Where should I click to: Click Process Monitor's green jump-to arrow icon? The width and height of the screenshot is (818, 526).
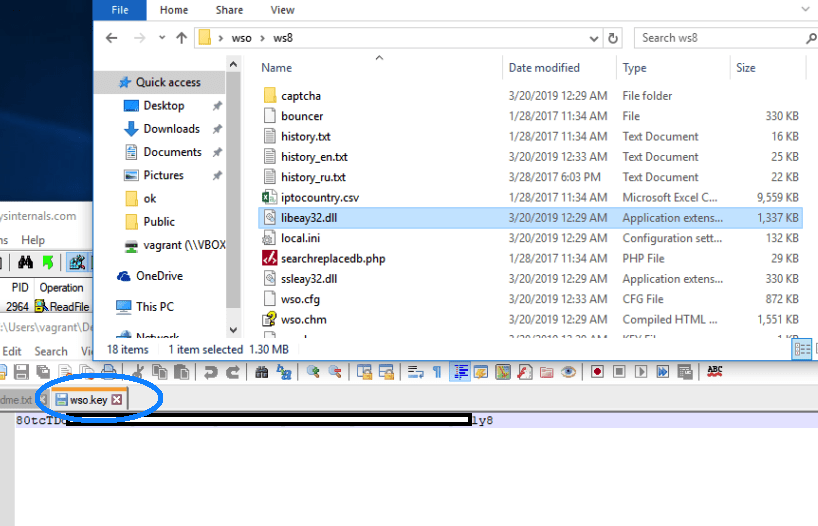click(x=48, y=262)
